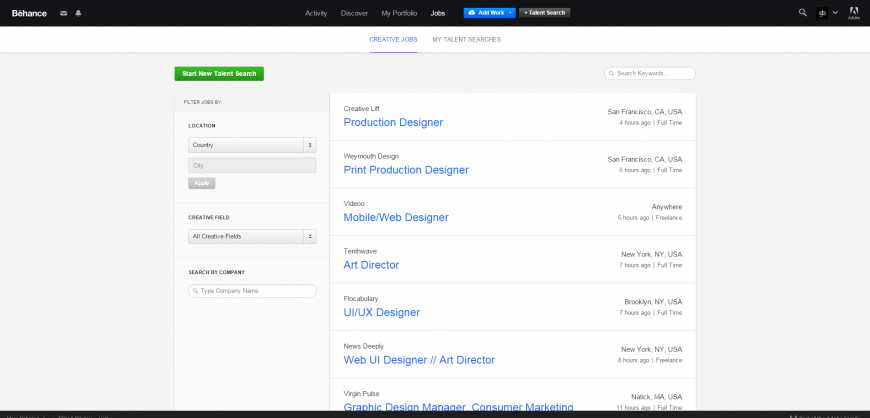Viewport: 870px width, 418px height.
Task: Open Web UI Designer // Art Director job
Action: pyautogui.click(x=419, y=360)
